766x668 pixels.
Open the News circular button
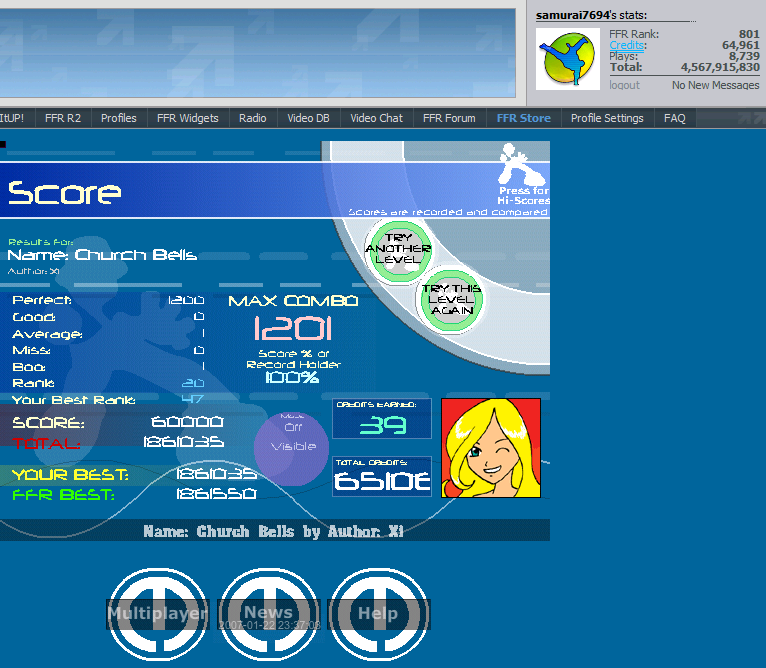268,613
